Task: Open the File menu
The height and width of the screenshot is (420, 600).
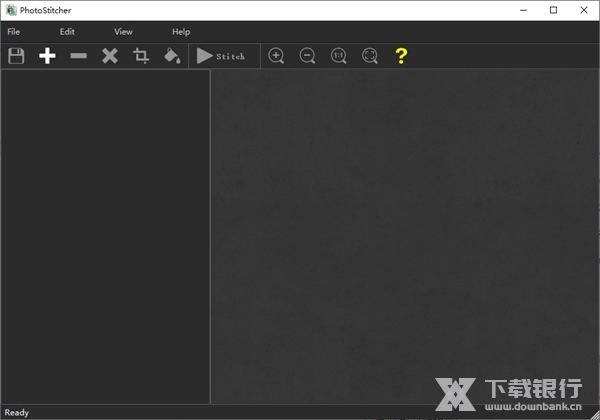Action: pos(13,32)
